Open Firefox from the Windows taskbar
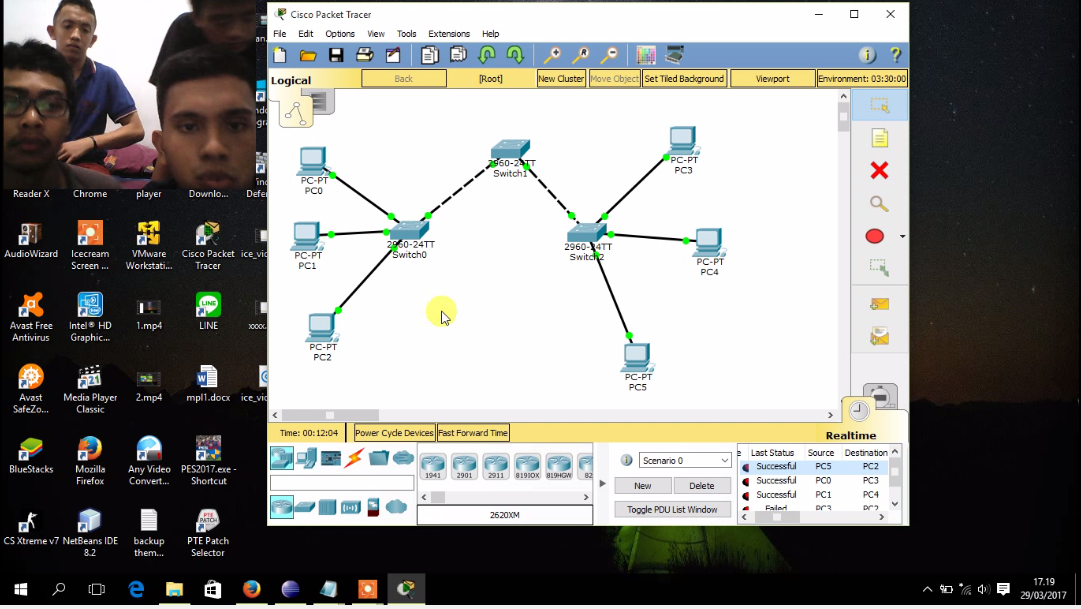 click(252, 589)
